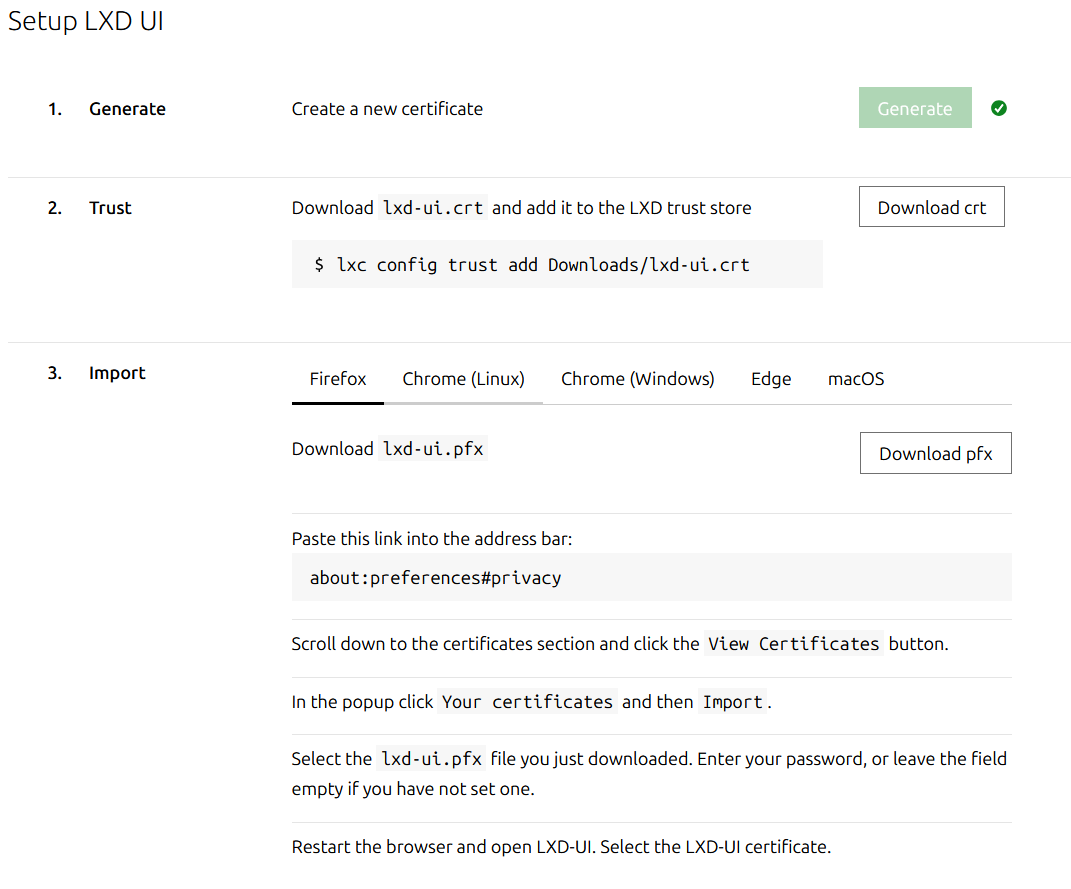This screenshot has width=1071, height=889.
Task: Click the Generate certificate button
Action: tap(915, 108)
